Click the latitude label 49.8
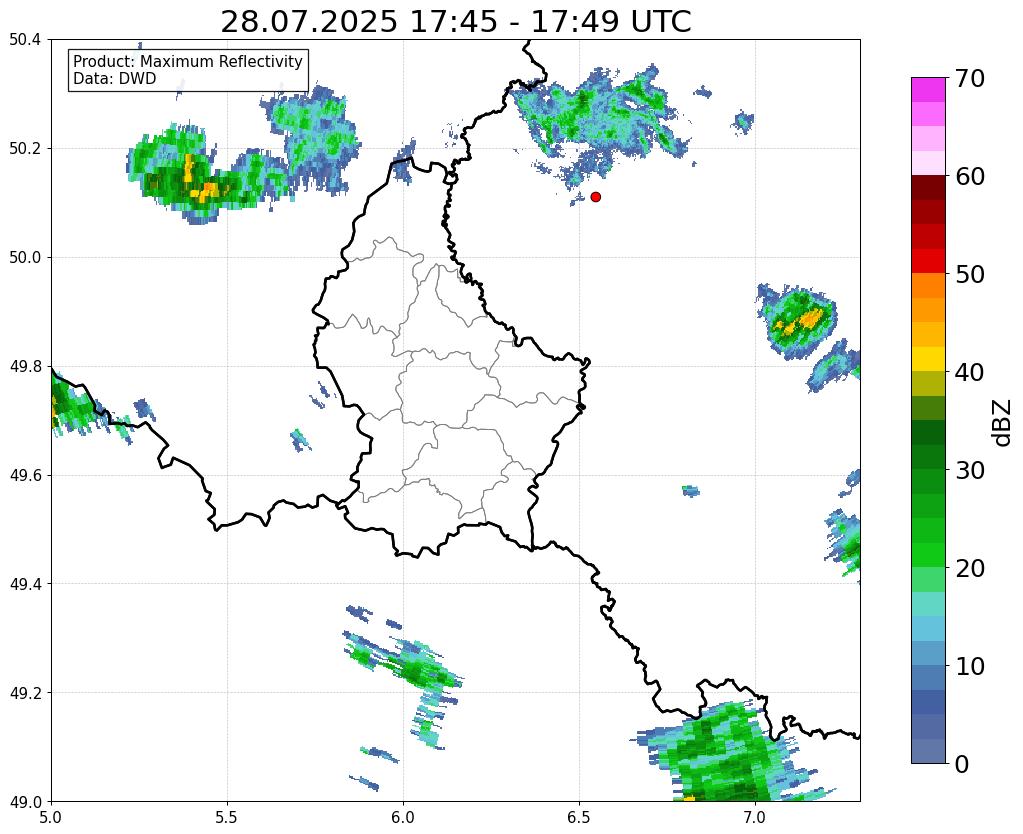Image resolution: width=1023 pixels, height=834 pixels. pos(25,367)
